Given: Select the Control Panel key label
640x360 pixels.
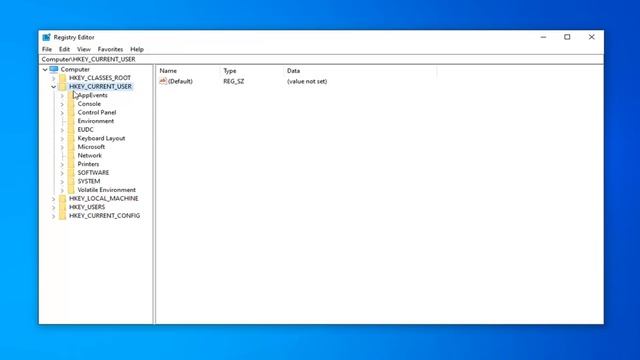Looking at the screenshot, I should coord(97,112).
